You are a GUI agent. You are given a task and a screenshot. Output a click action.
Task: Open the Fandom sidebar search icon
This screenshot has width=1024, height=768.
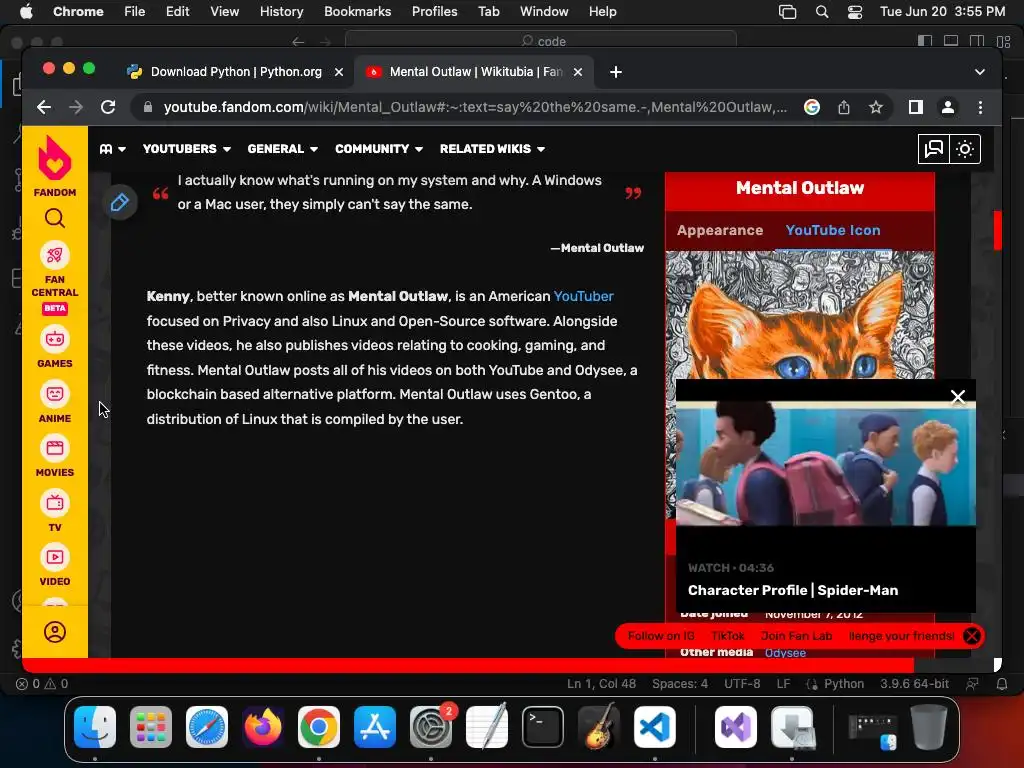(x=55, y=218)
